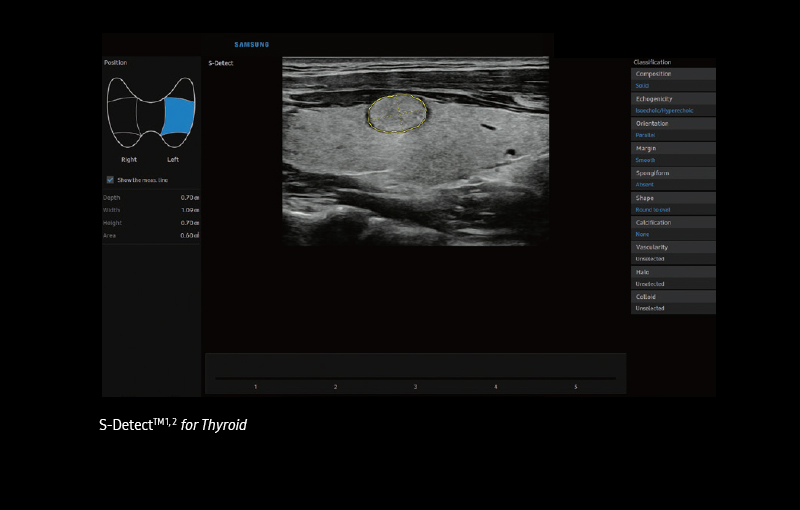Click the 'S-Detect' label beside the image
Screen dimensions: 800x510
(x=221, y=63)
